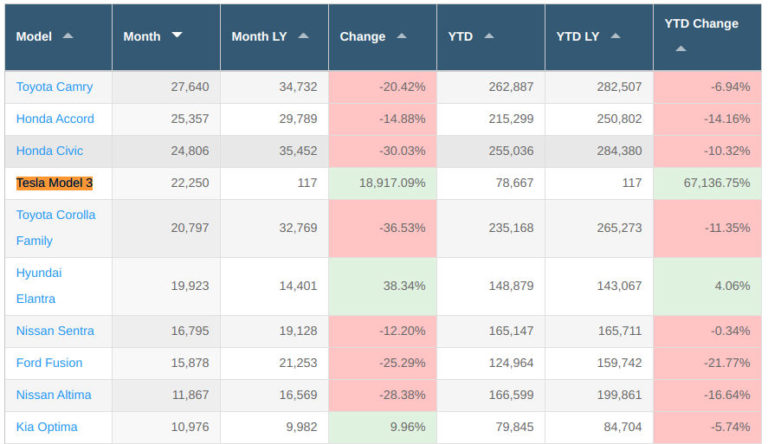
Task: Click the YTD header label
Action: pyautogui.click(x=460, y=36)
